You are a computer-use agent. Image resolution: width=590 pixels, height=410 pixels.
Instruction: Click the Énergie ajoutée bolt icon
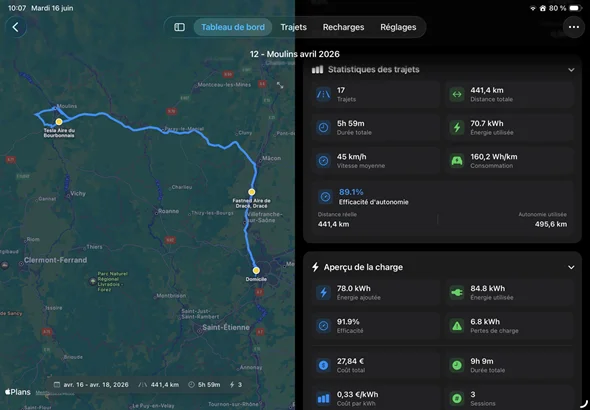[324, 293]
